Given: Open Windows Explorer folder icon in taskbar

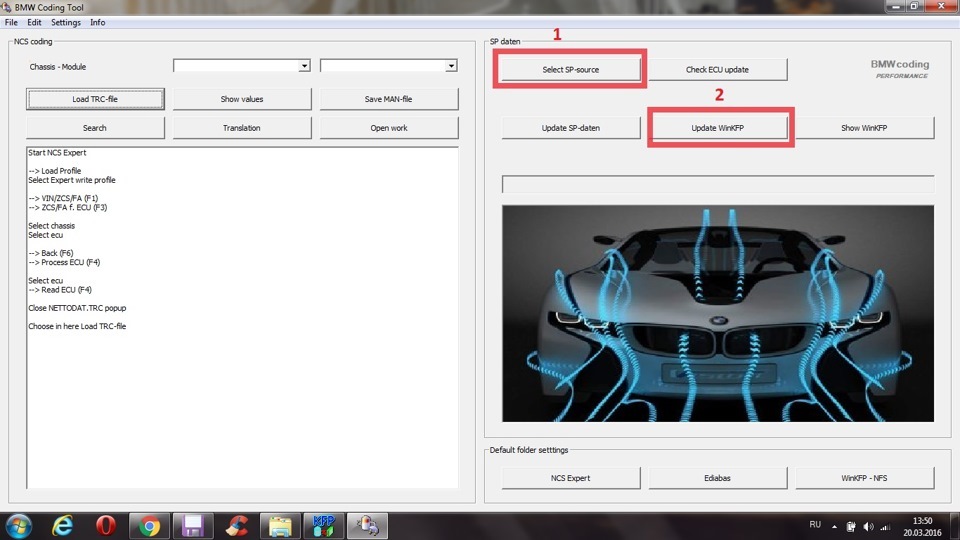Looking at the screenshot, I should (280, 526).
